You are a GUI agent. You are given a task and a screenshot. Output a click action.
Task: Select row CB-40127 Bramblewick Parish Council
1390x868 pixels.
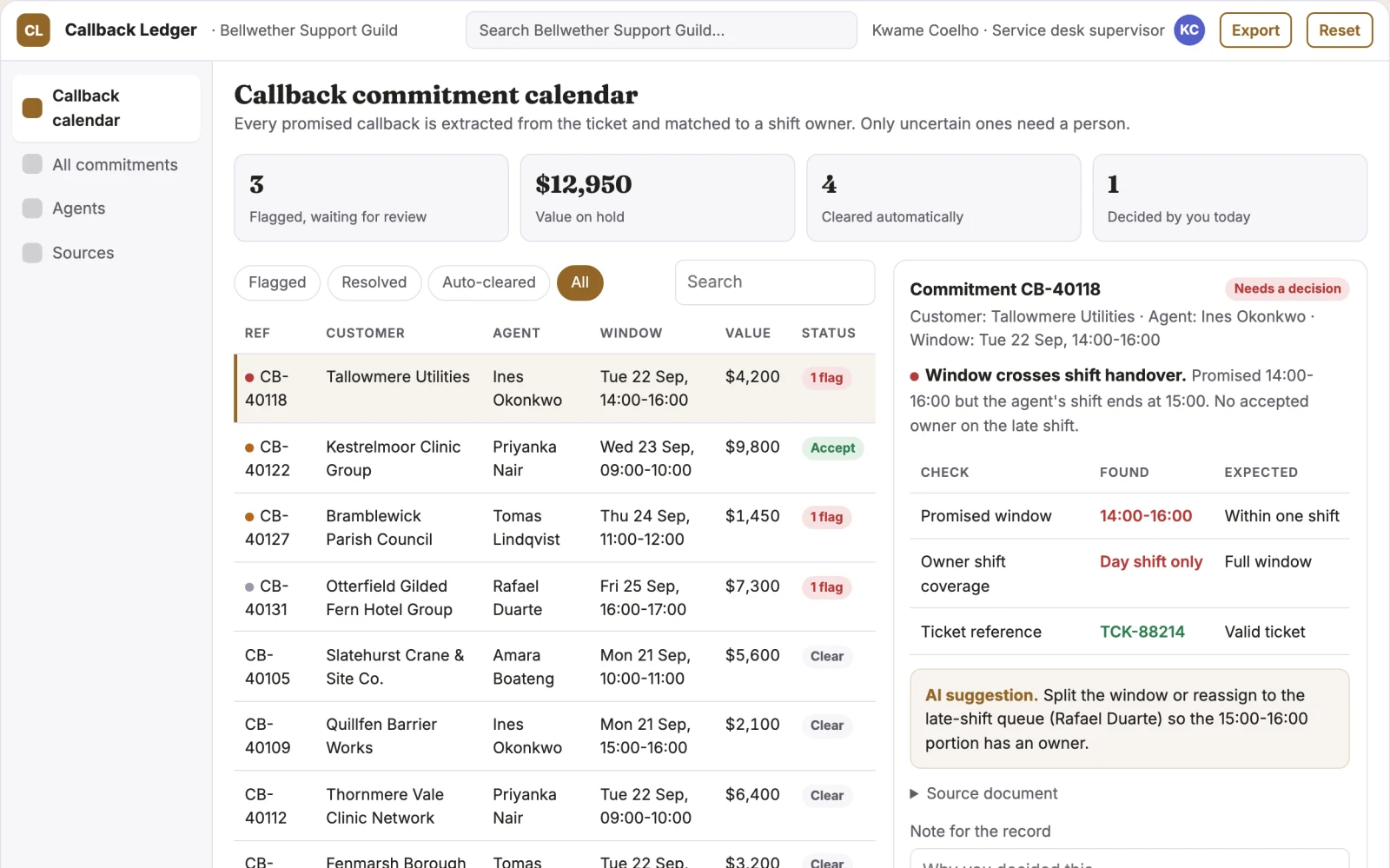[x=554, y=527]
